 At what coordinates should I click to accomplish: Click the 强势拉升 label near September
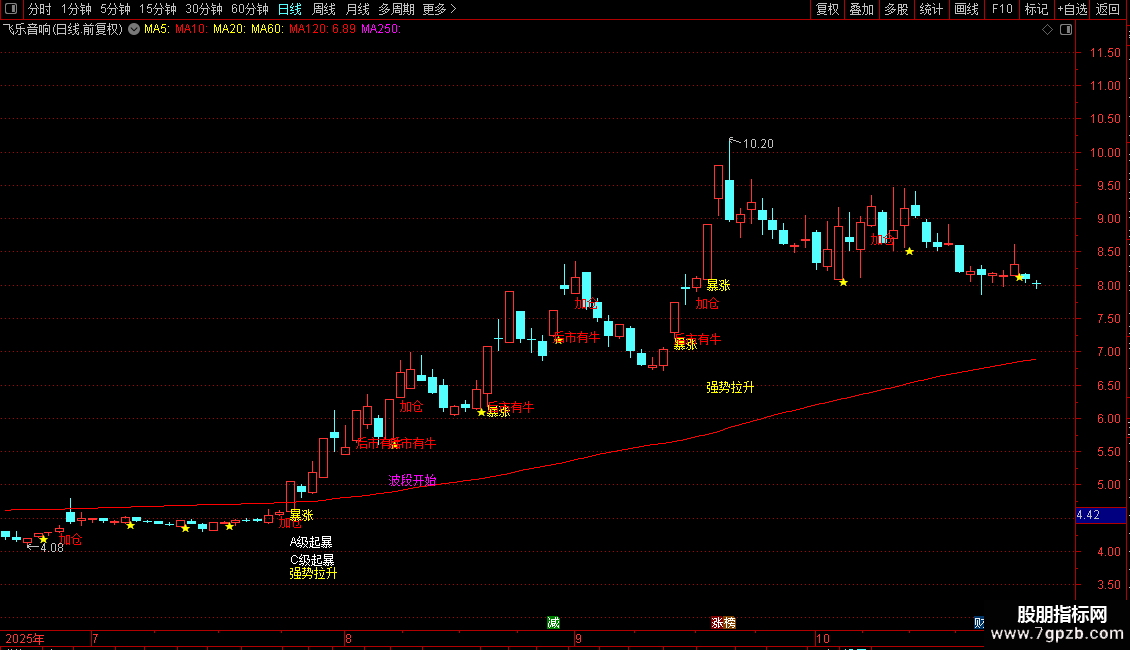tap(730, 388)
